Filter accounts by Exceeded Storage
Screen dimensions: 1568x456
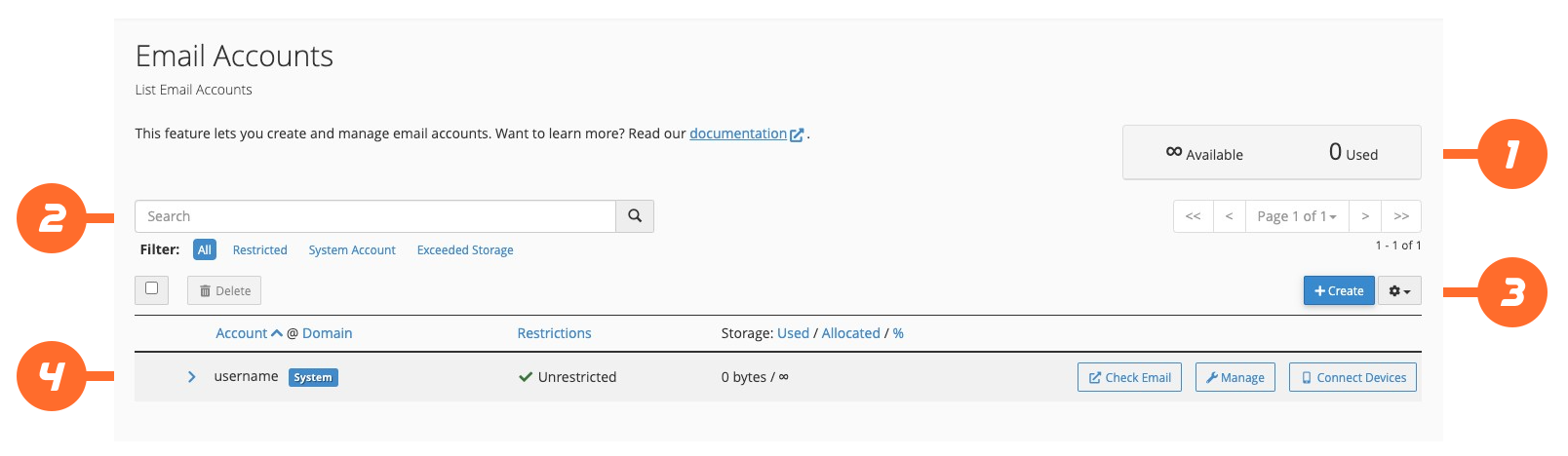(465, 250)
